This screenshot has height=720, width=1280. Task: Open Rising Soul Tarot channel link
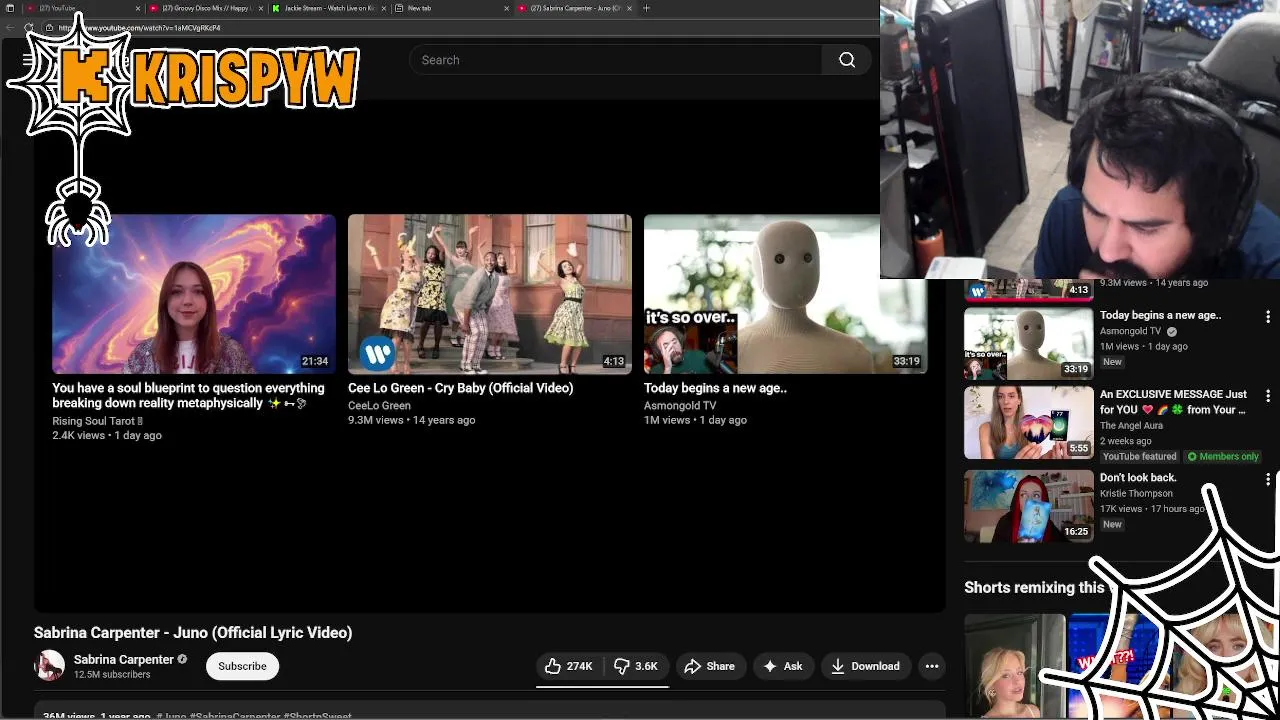point(96,421)
